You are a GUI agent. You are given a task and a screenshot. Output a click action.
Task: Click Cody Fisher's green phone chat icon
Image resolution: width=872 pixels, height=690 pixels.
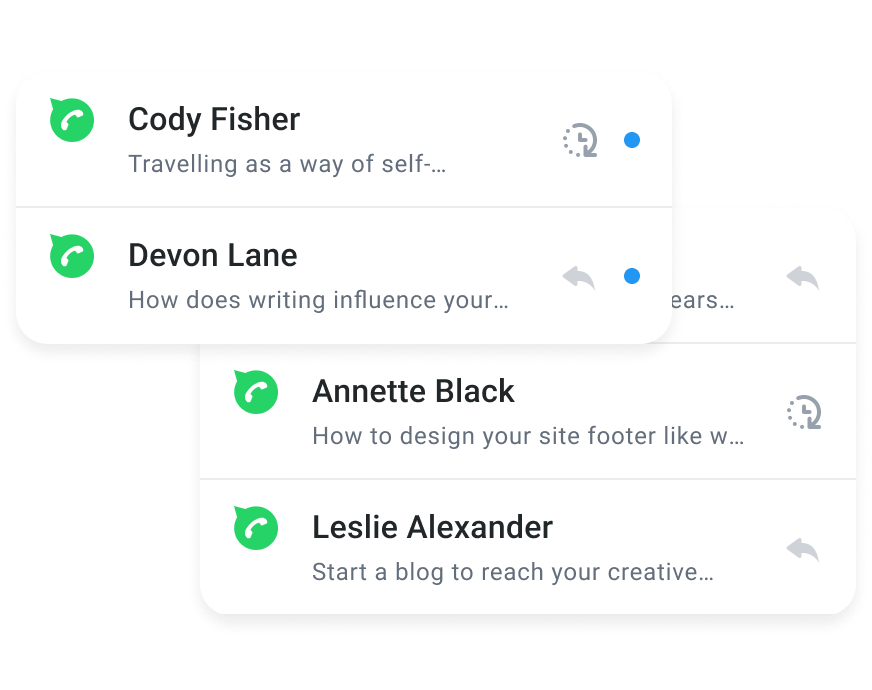tap(72, 121)
